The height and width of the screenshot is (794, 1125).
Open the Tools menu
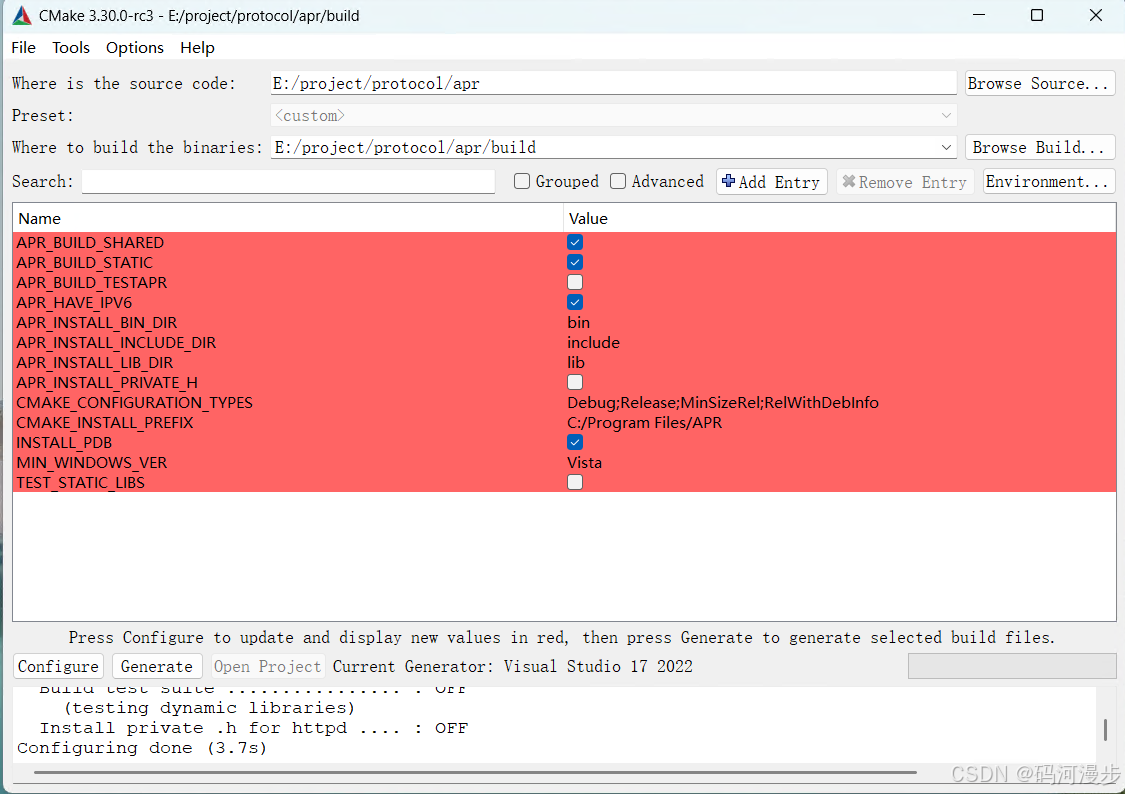(71, 47)
